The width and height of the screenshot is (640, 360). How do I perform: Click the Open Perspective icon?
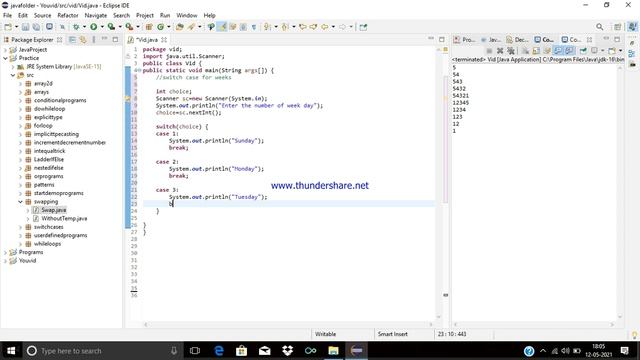click(617, 27)
